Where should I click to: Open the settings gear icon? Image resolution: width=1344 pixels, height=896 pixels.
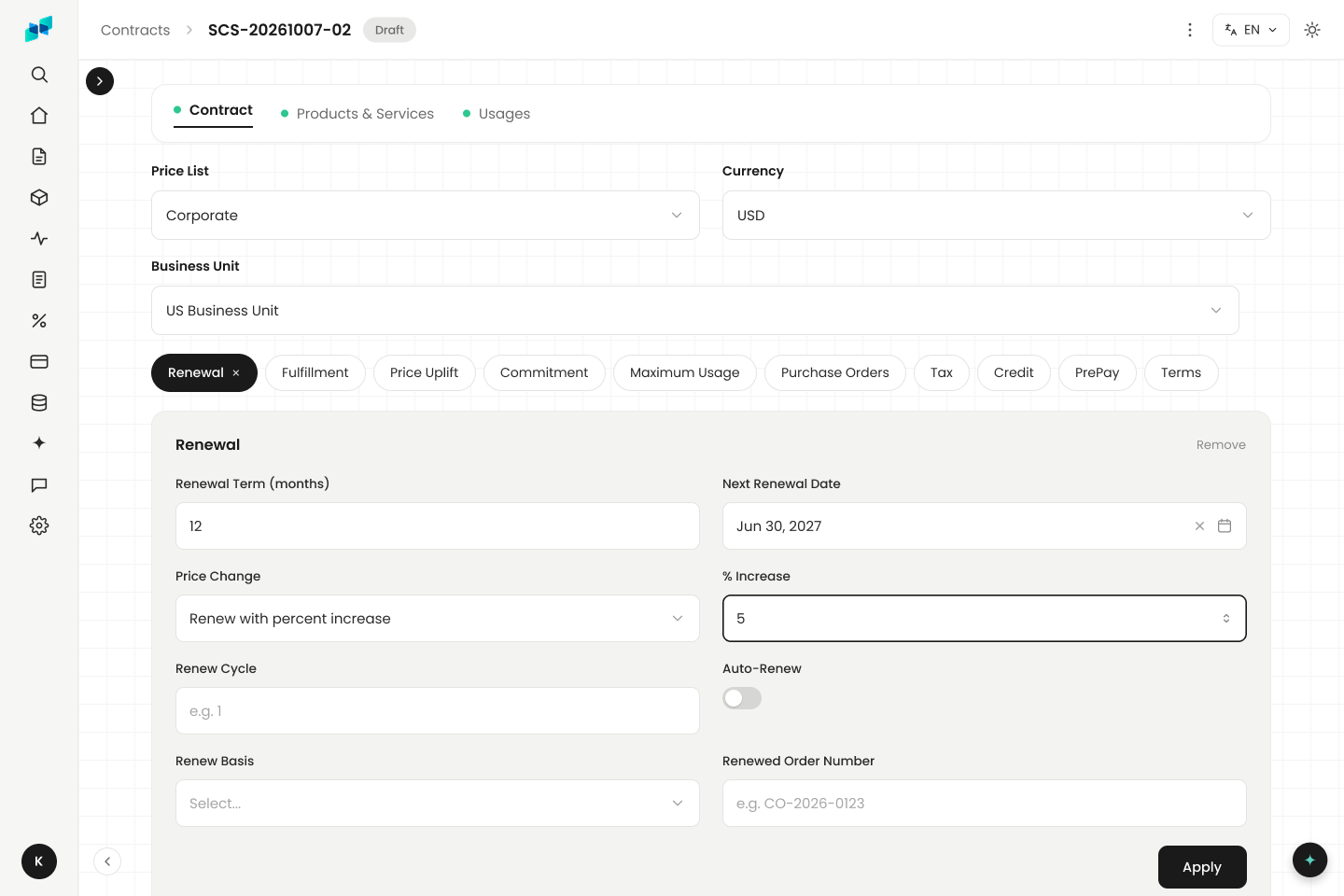[39, 525]
